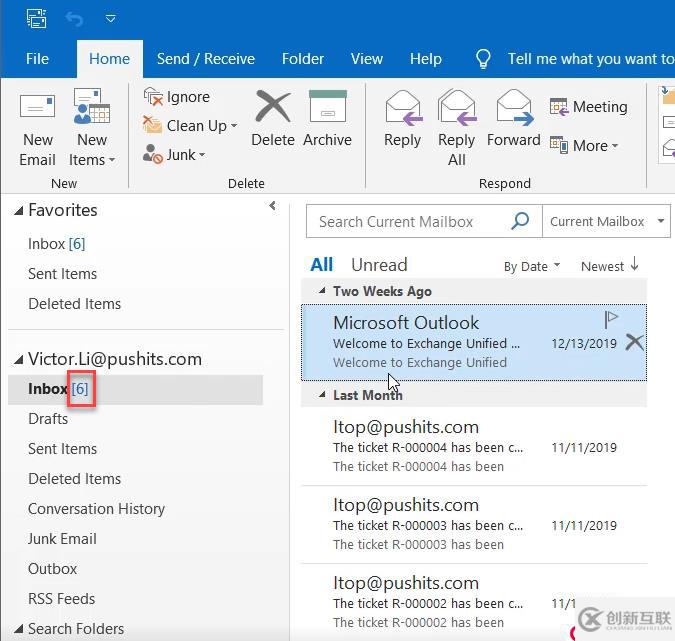The width and height of the screenshot is (675, 641).
Task: Collapse the Two Weeks Ago group
Action: [322, 291]
